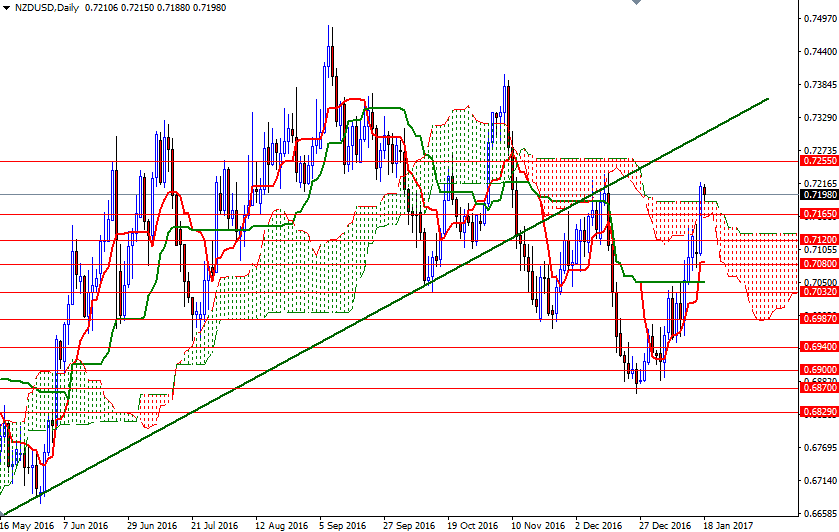This screenshot has width=839, height=532.
Task: Click the 0.66585 price axis value
Action: (x=820, y=514)
